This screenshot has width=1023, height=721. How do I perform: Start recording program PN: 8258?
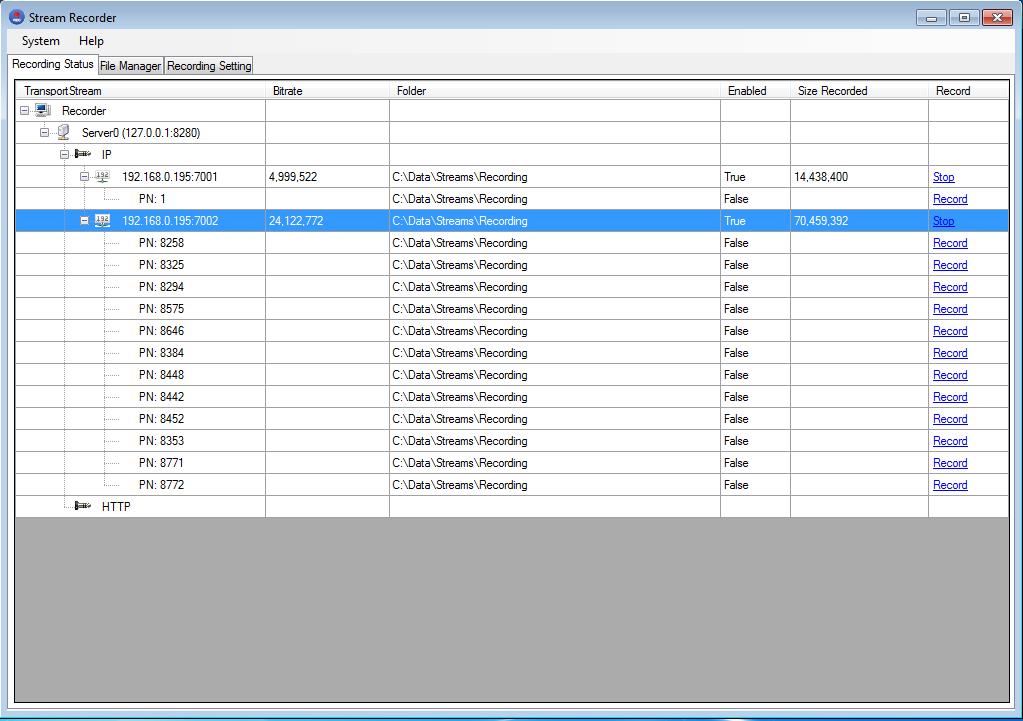coord(949,243)
